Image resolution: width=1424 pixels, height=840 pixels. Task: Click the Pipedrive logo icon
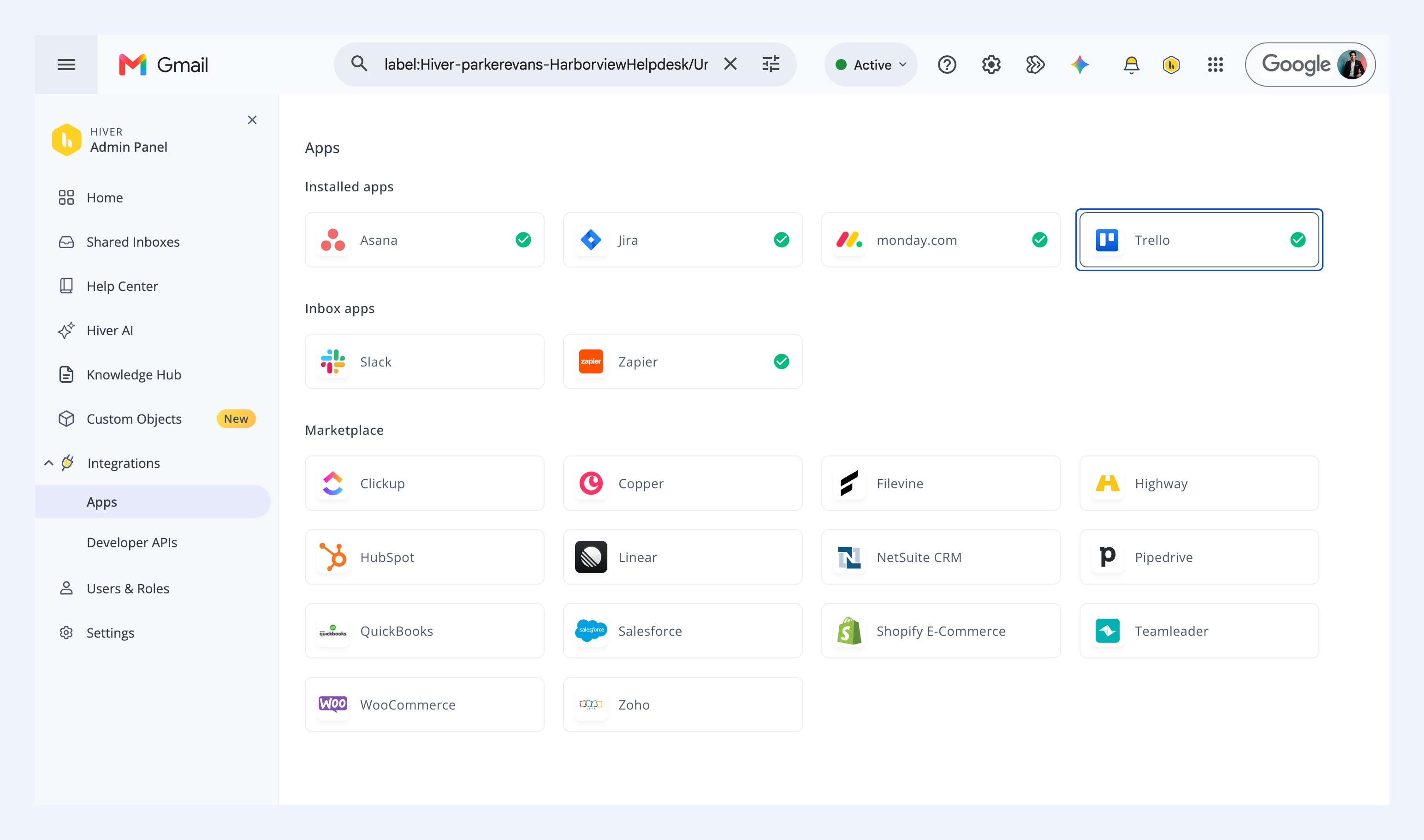tap(1108, 557)
